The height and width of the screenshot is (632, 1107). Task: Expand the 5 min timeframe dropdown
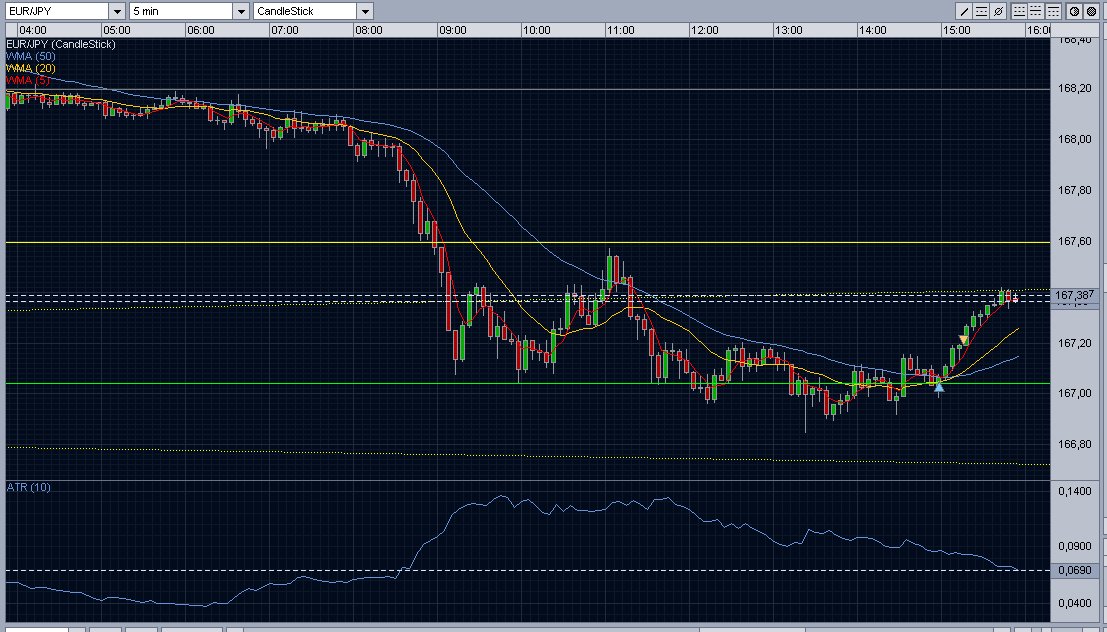click(x=241, y=11)
